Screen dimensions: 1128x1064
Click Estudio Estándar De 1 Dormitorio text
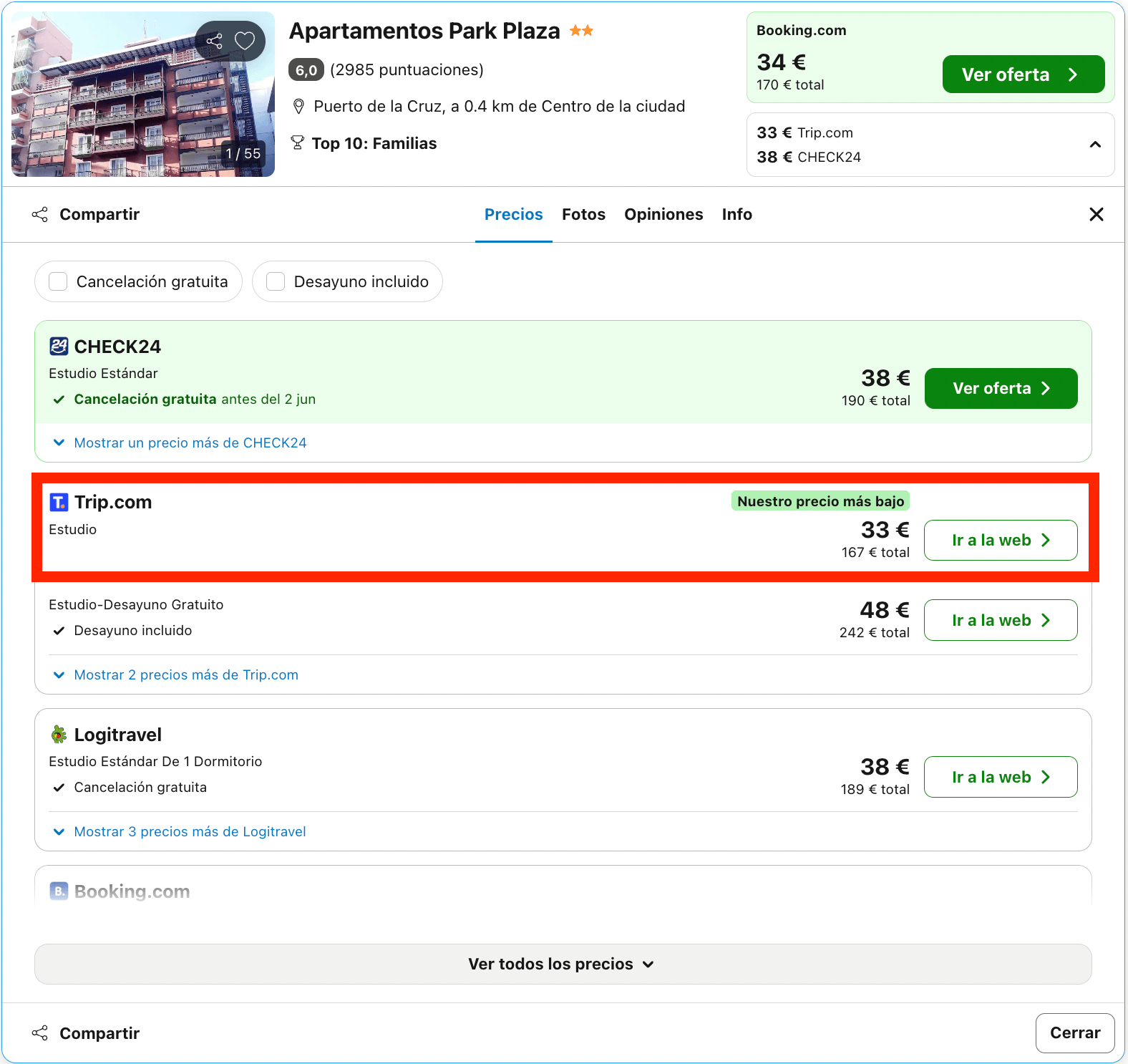[x=155, y=761]
